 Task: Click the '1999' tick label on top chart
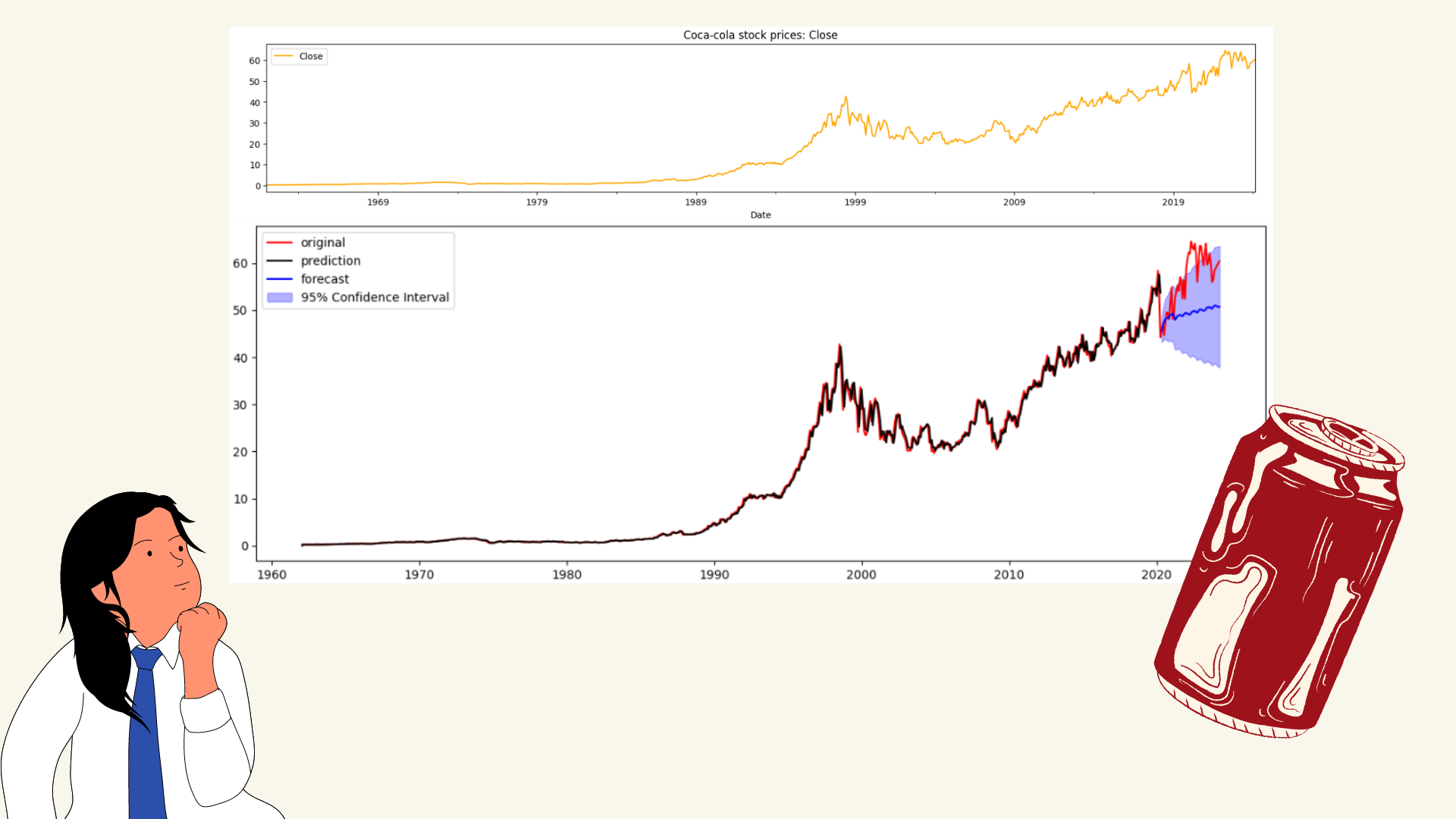tap(855, 202)
